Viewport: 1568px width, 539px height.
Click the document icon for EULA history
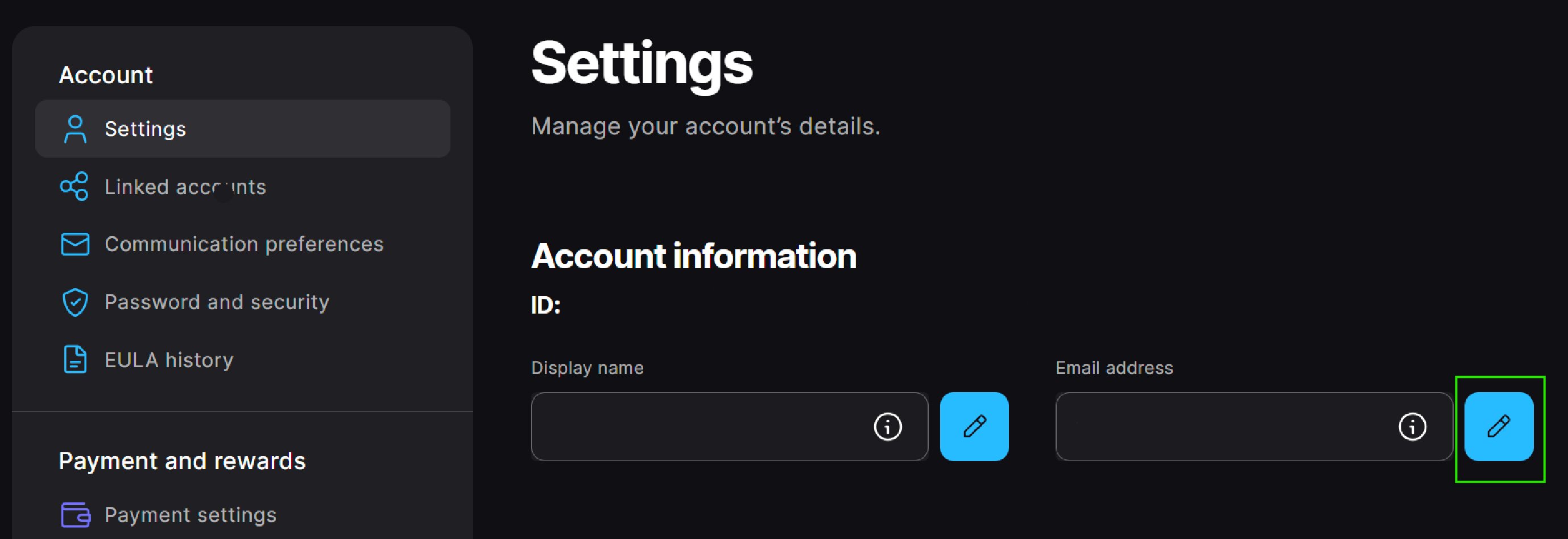(x=75, y=359)
